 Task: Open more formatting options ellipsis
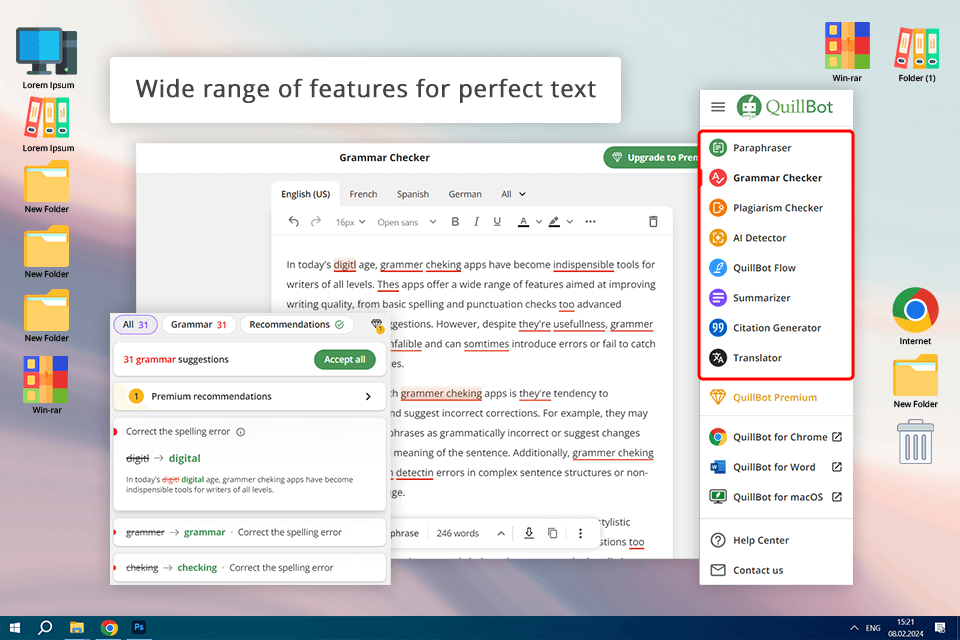(x=590, y=222)
